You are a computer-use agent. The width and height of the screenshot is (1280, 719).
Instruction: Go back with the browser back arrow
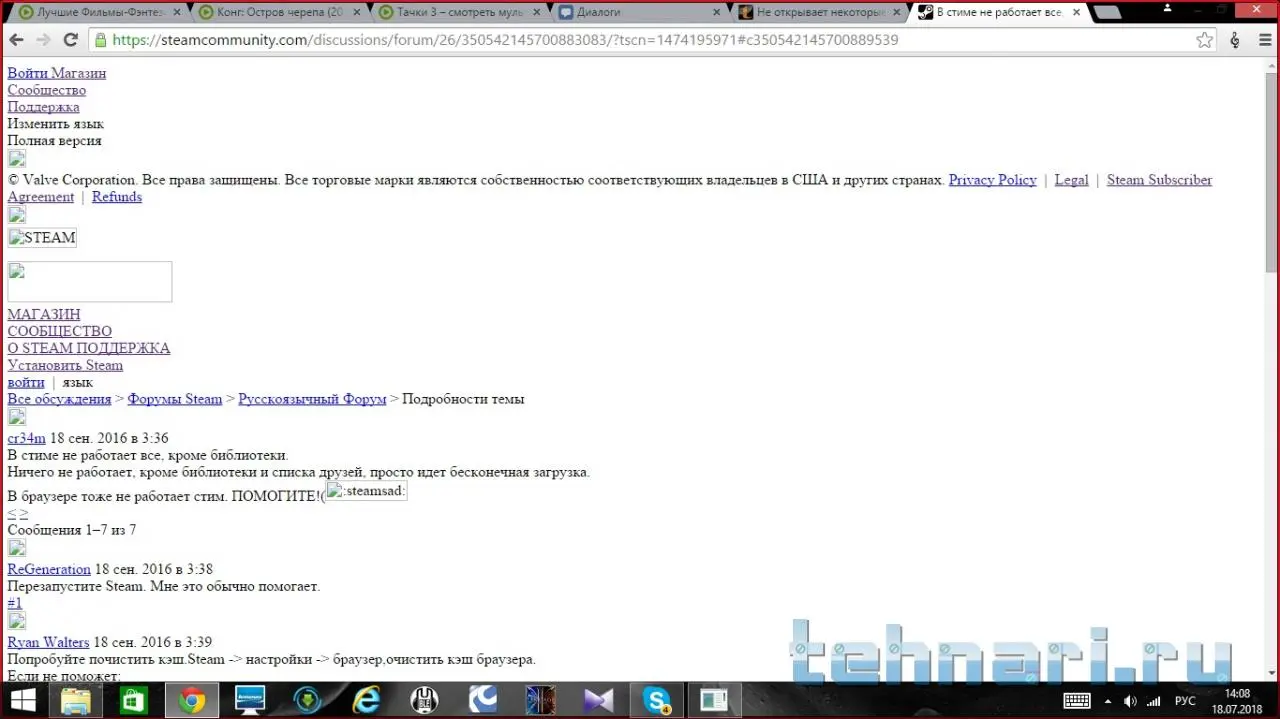pyautogui.click(x=17, y=40)
